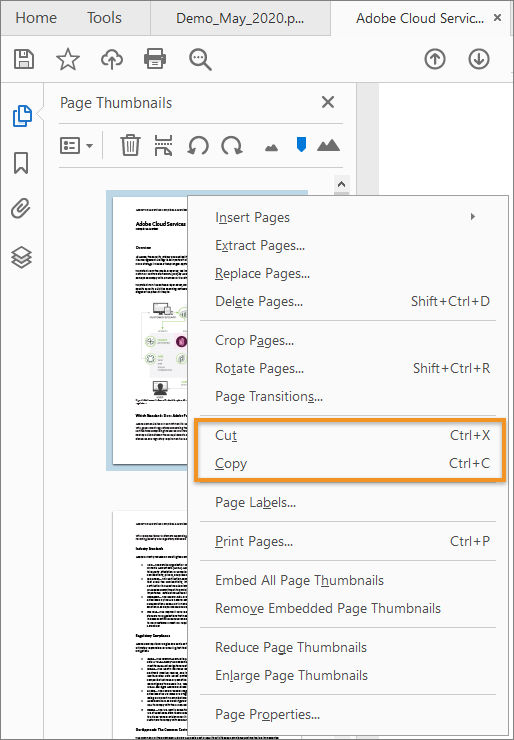514x740 pixels.
Task: Open Page Properties from context menu
Action: coord(348,714)
